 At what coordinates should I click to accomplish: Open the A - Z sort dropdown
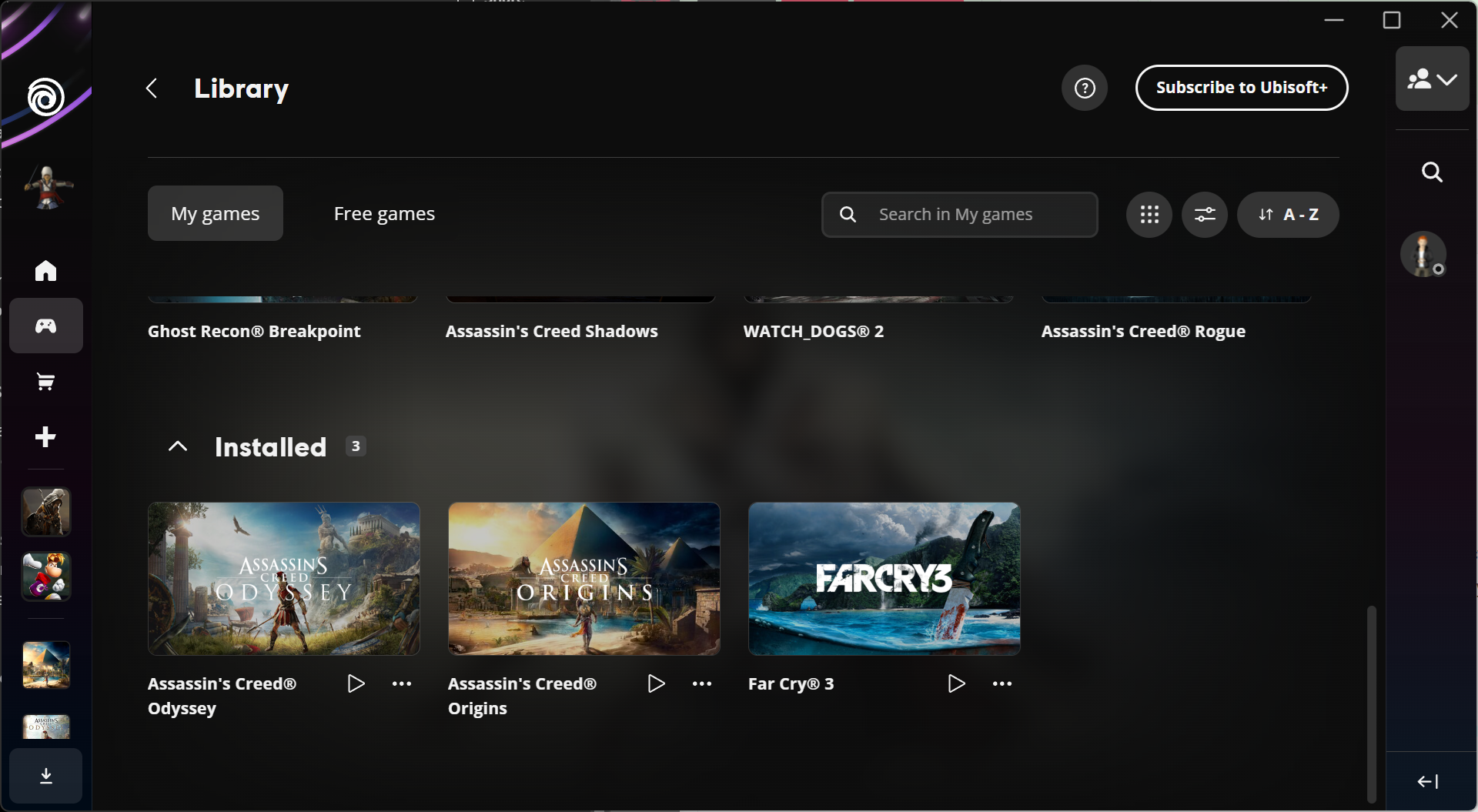[1288, 215]
